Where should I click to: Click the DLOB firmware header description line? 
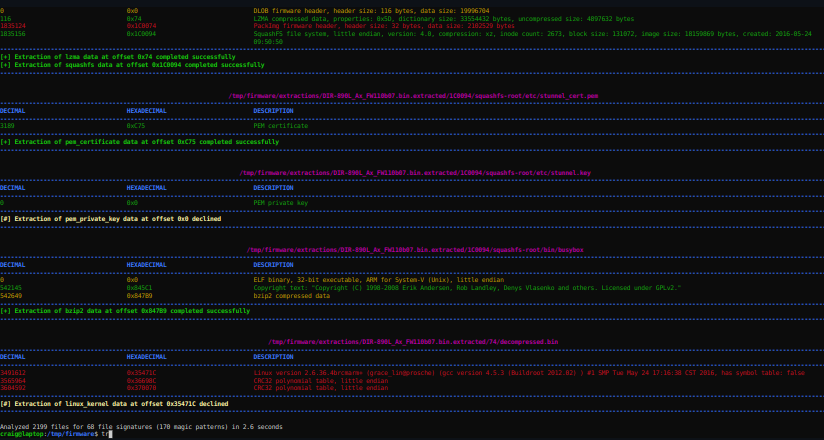372,11
